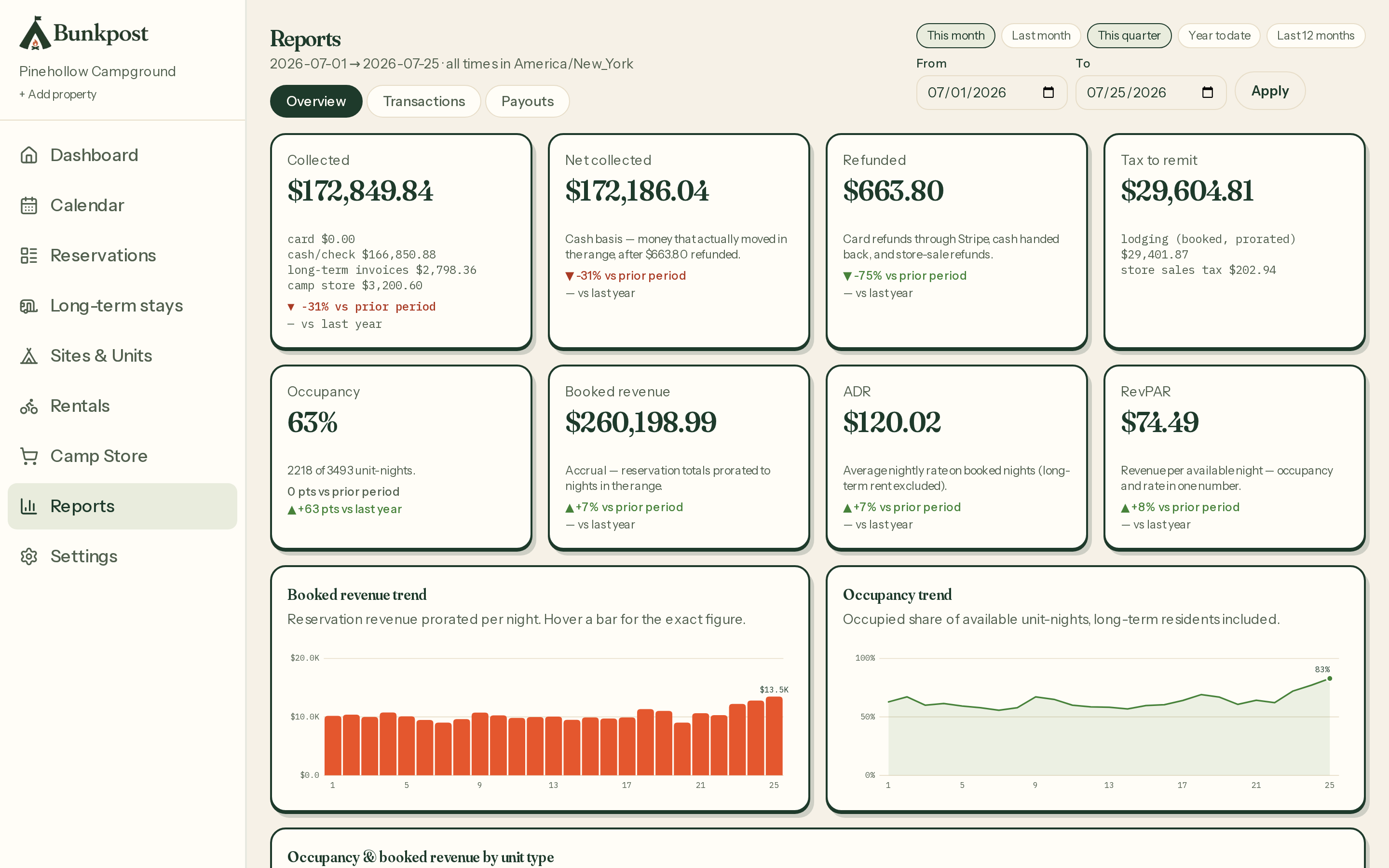Viewport: 1389px width, 868px height.
Task: Click the From date field 07/01/2026
Action: 991,92
